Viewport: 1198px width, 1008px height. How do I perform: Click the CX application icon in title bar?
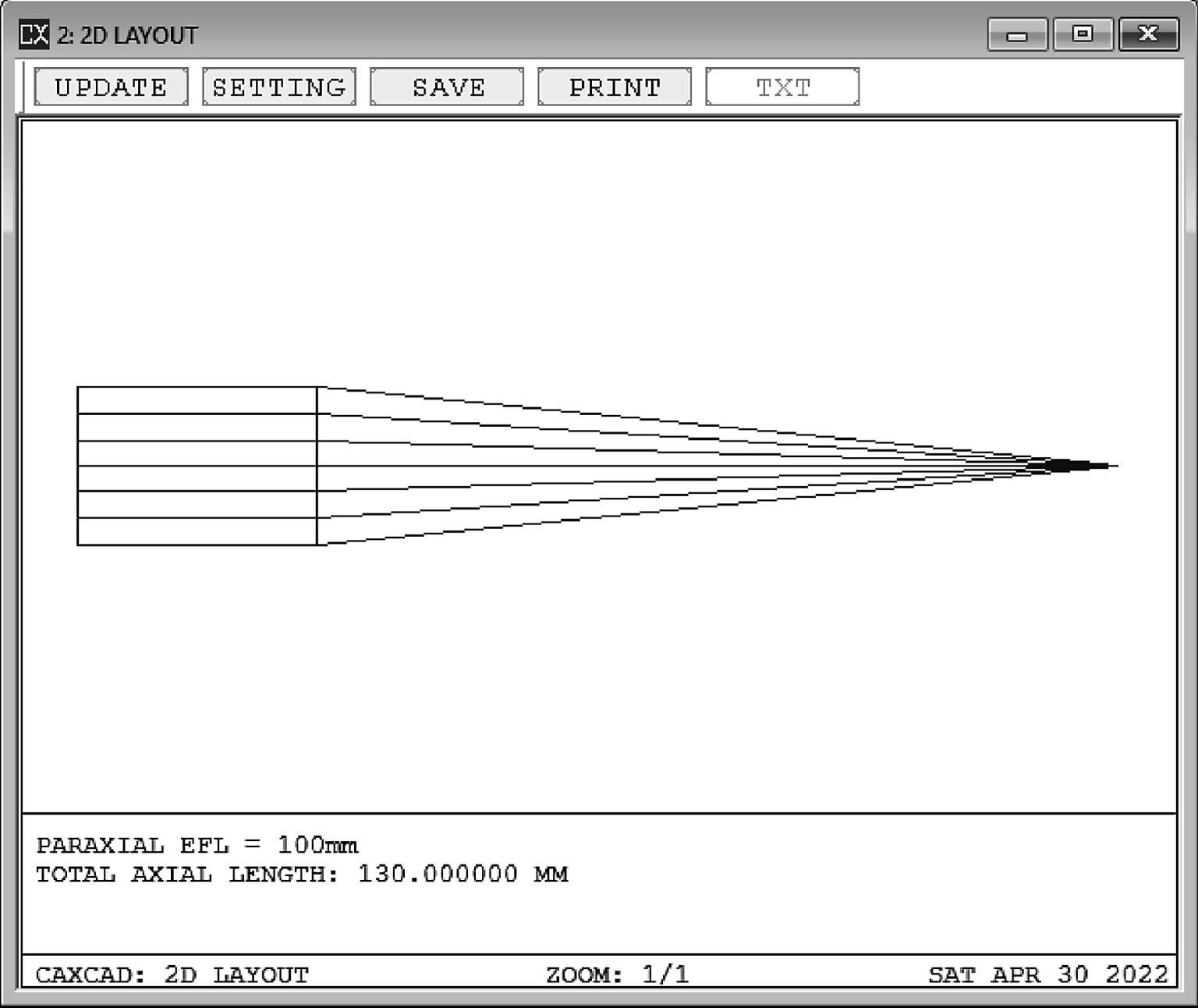point(34,34)
